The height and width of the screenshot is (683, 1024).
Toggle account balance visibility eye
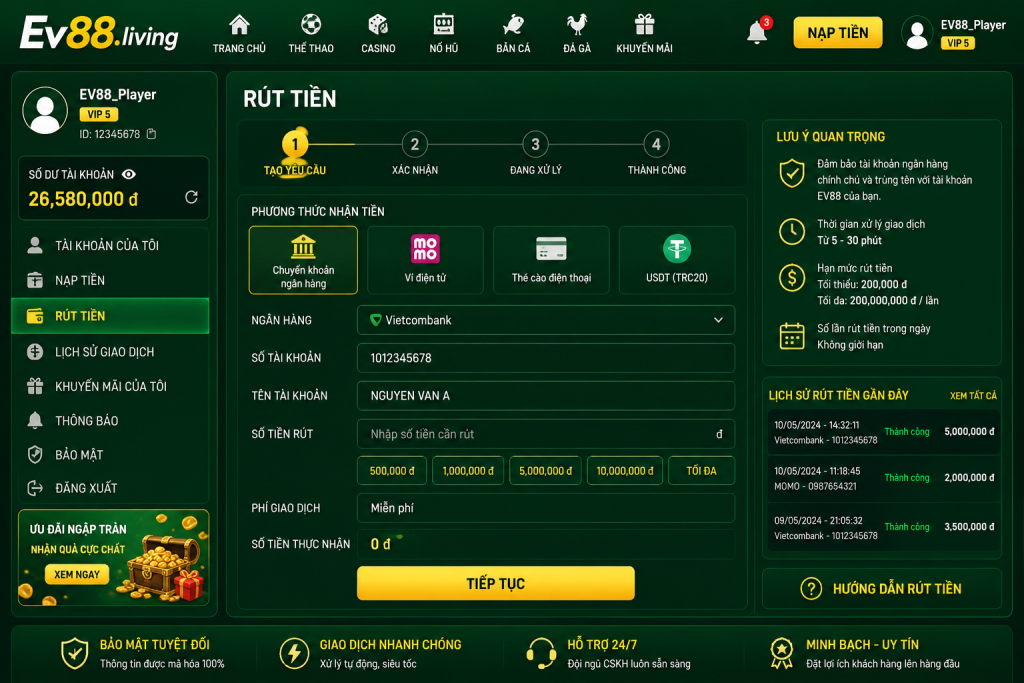(129, 174)
